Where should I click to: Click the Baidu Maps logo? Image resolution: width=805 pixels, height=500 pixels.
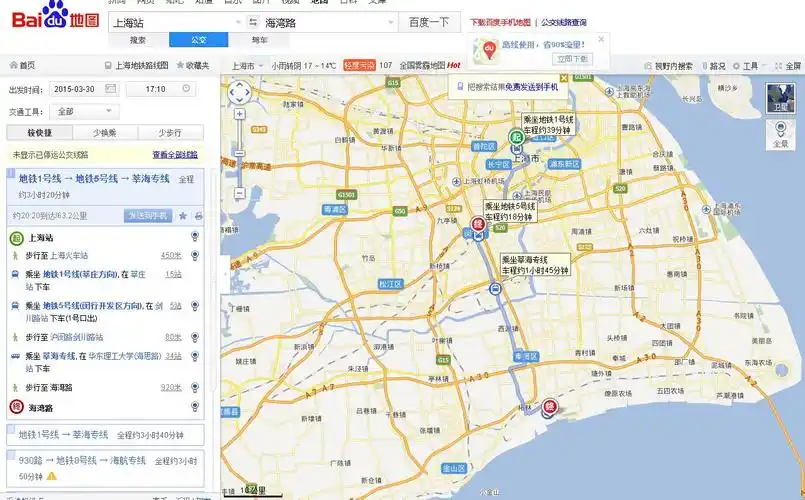(x=55, y=15)
